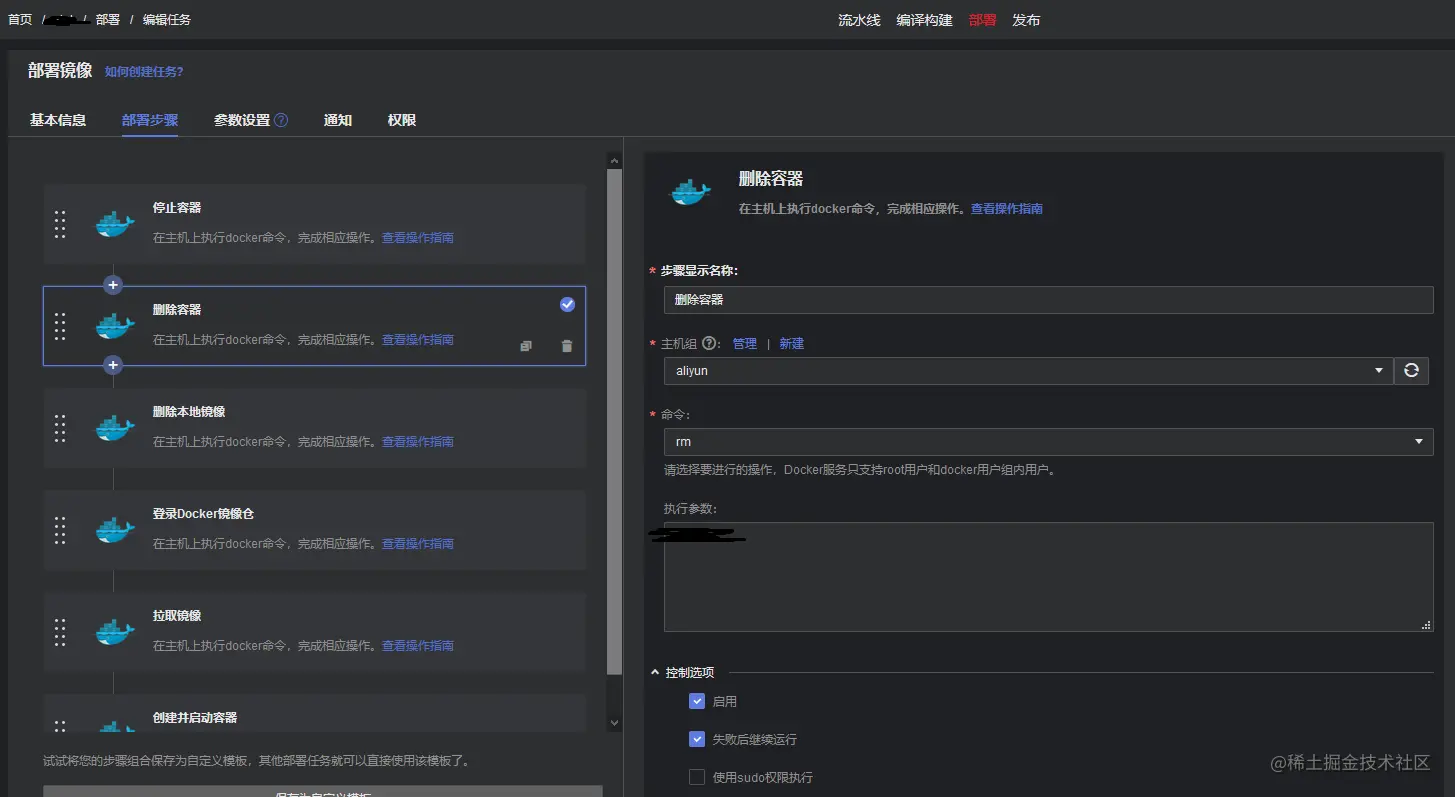Click the help icon beside 主机组 label
The height and width of the screenshot is (797, 1455).
[709, 343]
